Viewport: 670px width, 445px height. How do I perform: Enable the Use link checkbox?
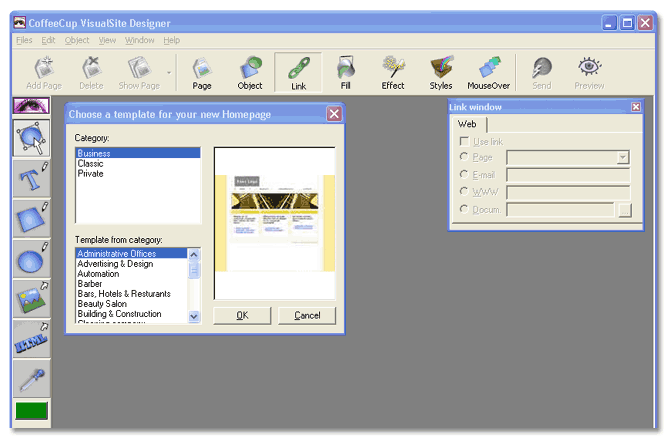[464, 141]
